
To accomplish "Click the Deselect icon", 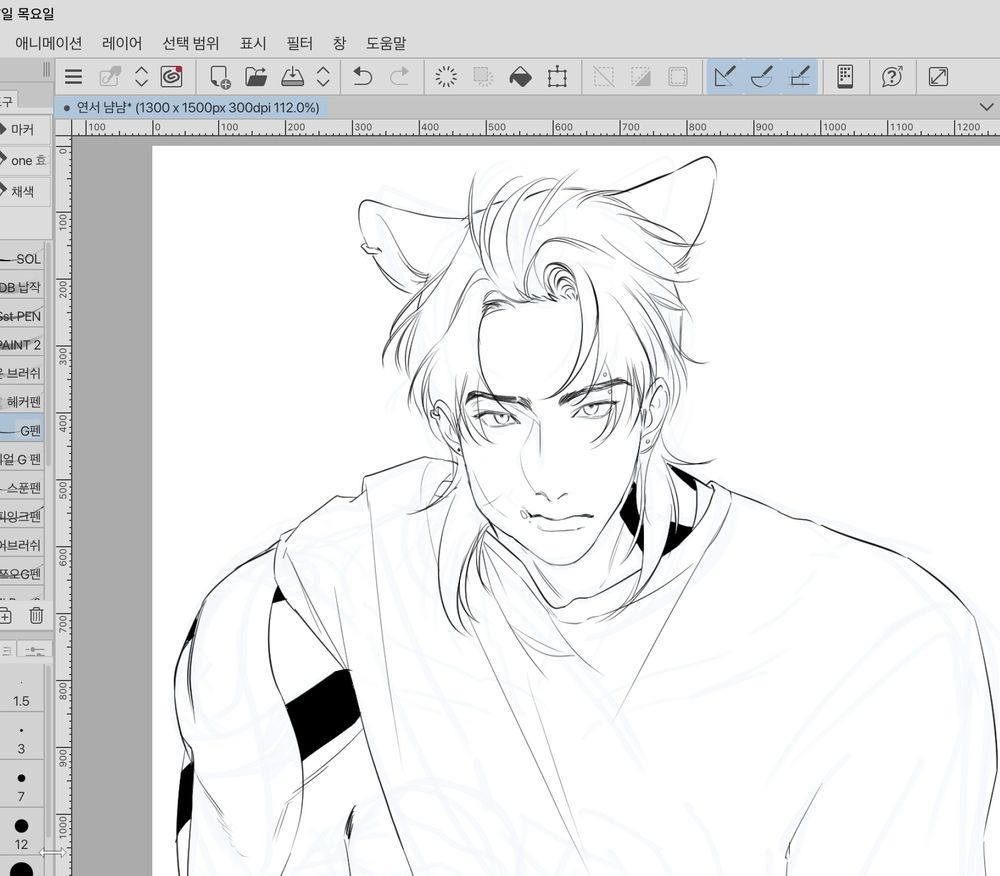I will tap(603, 77).
